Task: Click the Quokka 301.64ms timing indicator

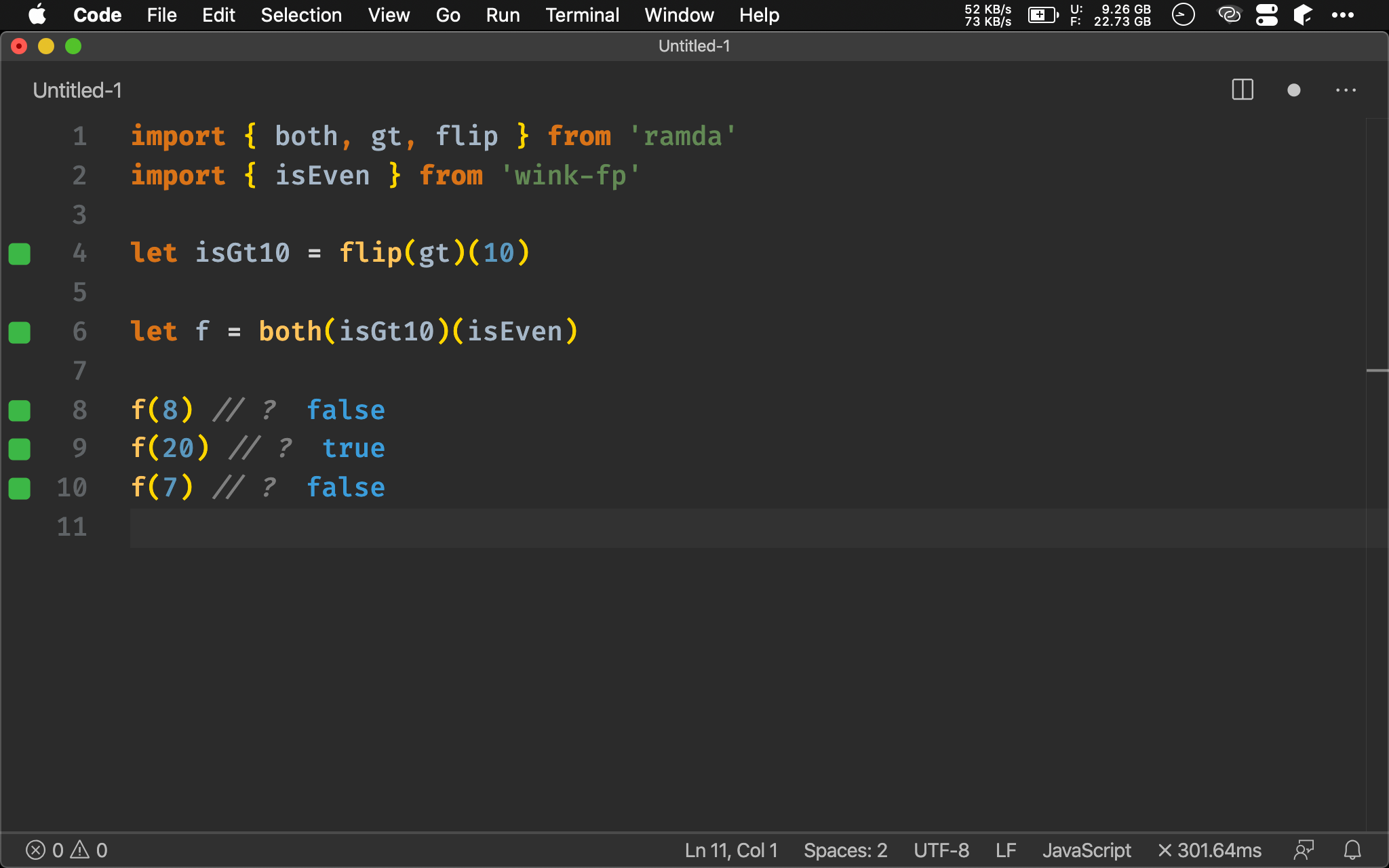Action: pyautogui.click(x=1209, y=850)
